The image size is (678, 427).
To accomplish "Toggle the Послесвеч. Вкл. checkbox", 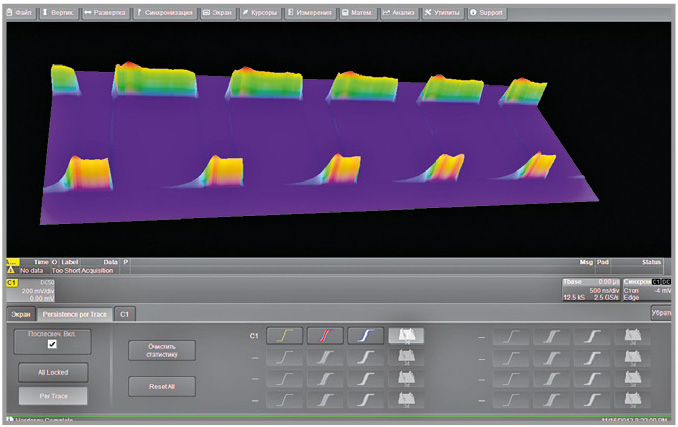I will pyautogui.click(x=53, y=344).
